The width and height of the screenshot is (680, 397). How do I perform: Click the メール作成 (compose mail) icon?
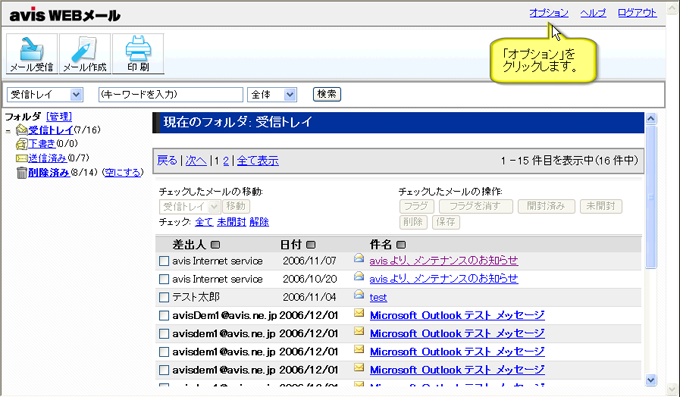click(x=85, y=53)
